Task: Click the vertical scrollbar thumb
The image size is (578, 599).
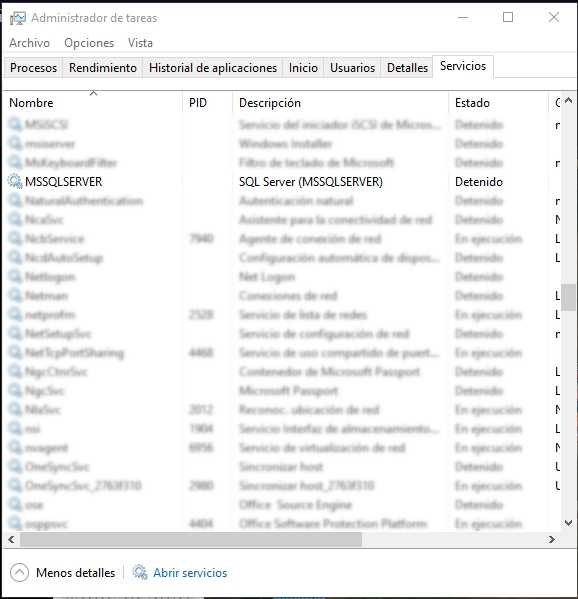Action: pyautogui.click(x=568, y=298)
